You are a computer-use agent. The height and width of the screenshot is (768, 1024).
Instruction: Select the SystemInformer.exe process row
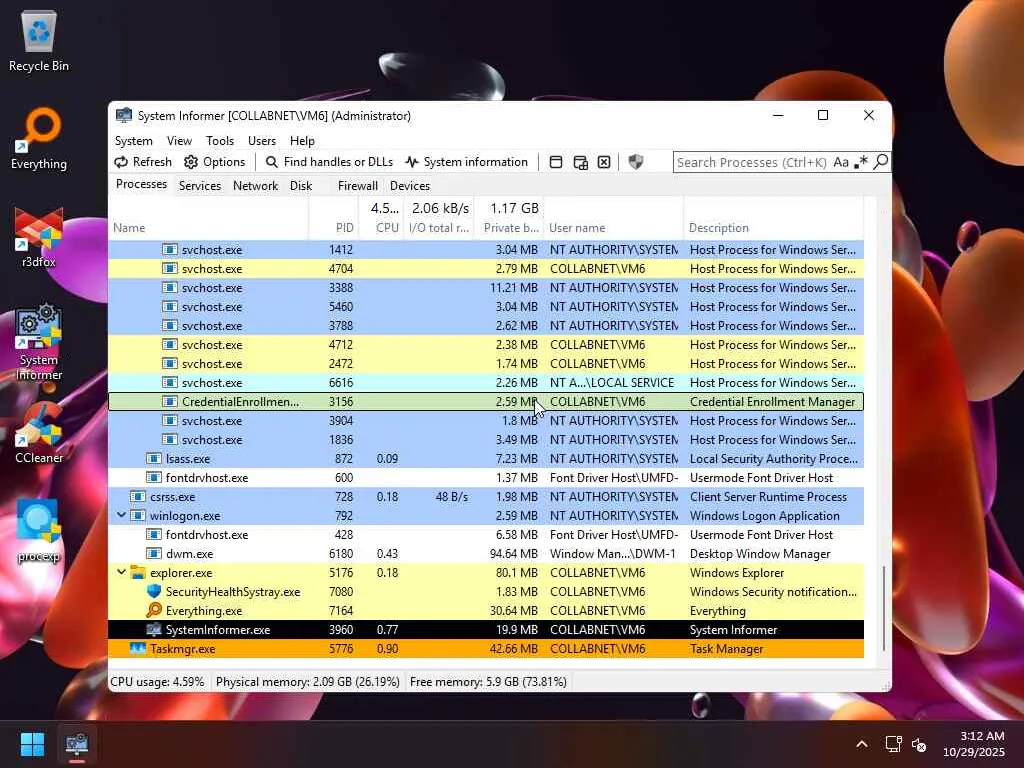click(x=486, y=630)
